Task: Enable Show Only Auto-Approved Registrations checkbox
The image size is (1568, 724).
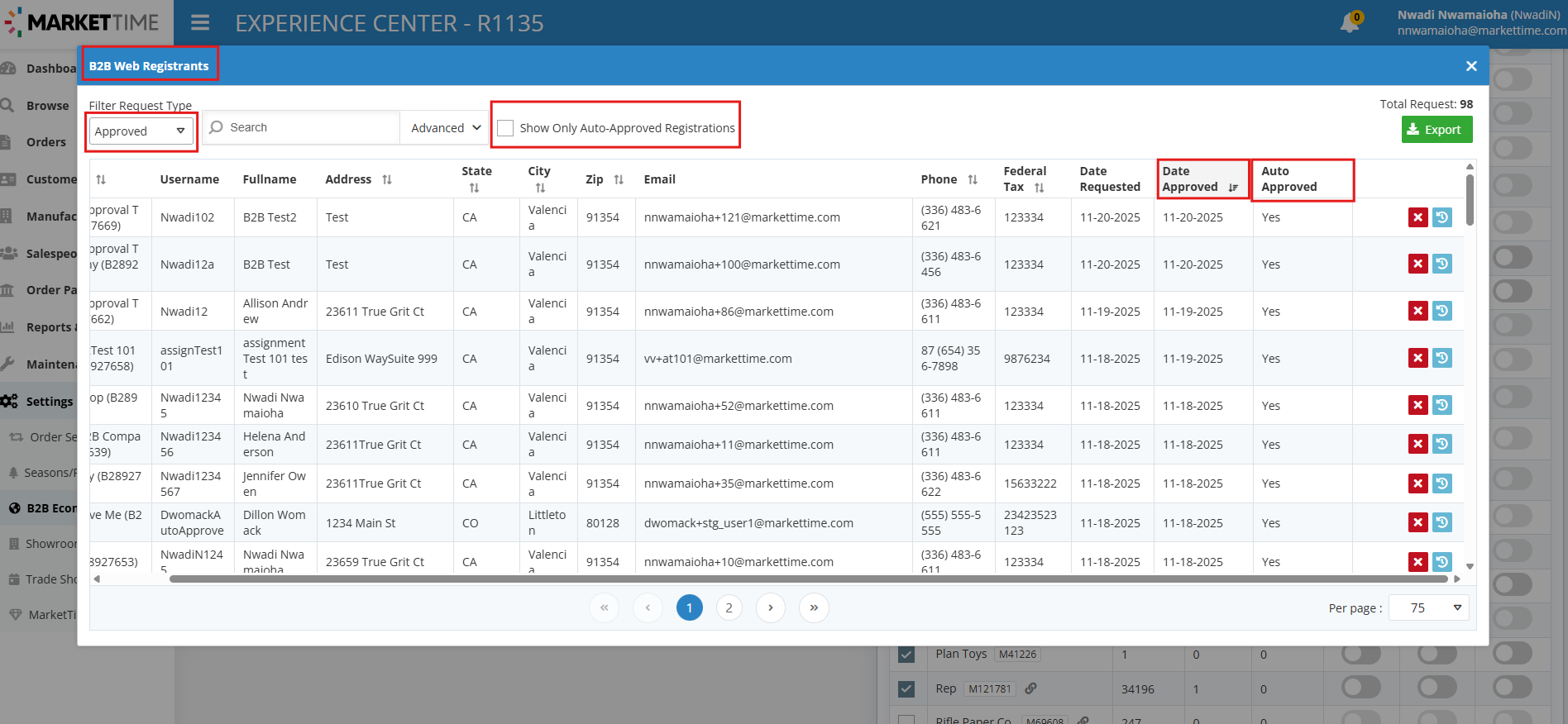Action: pos(505,128)
